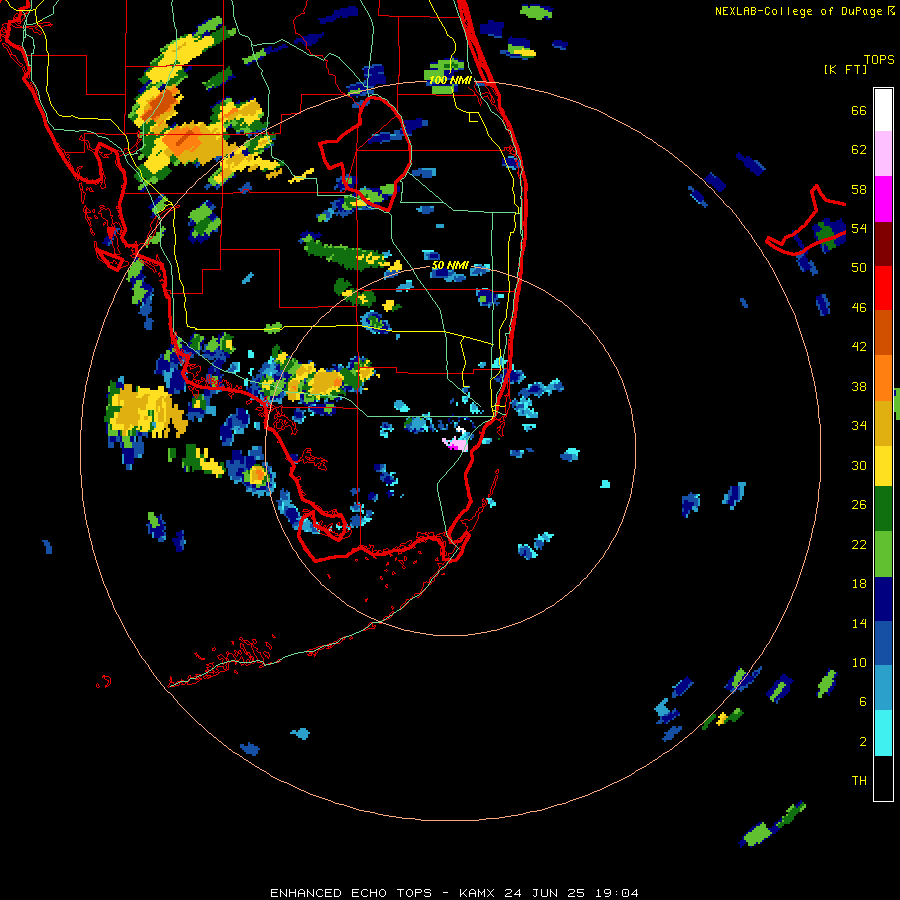Click the legend value 10
This screenshot has height=900, width=900.
859,662
